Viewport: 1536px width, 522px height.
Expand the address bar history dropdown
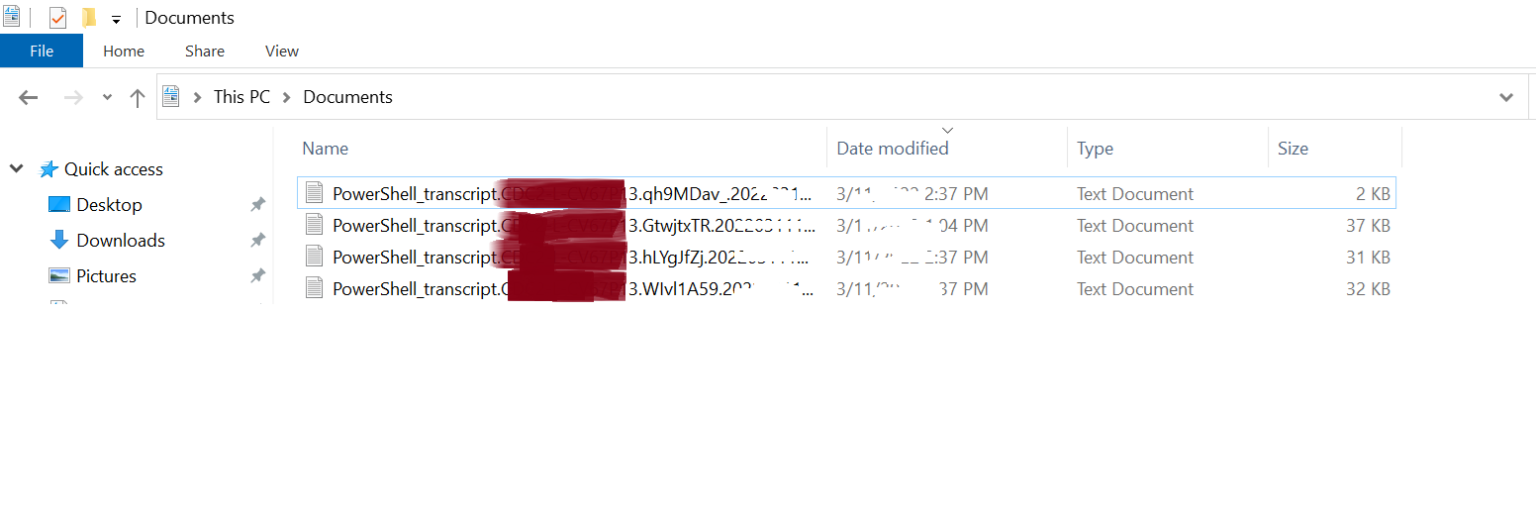click(1506, 97)
